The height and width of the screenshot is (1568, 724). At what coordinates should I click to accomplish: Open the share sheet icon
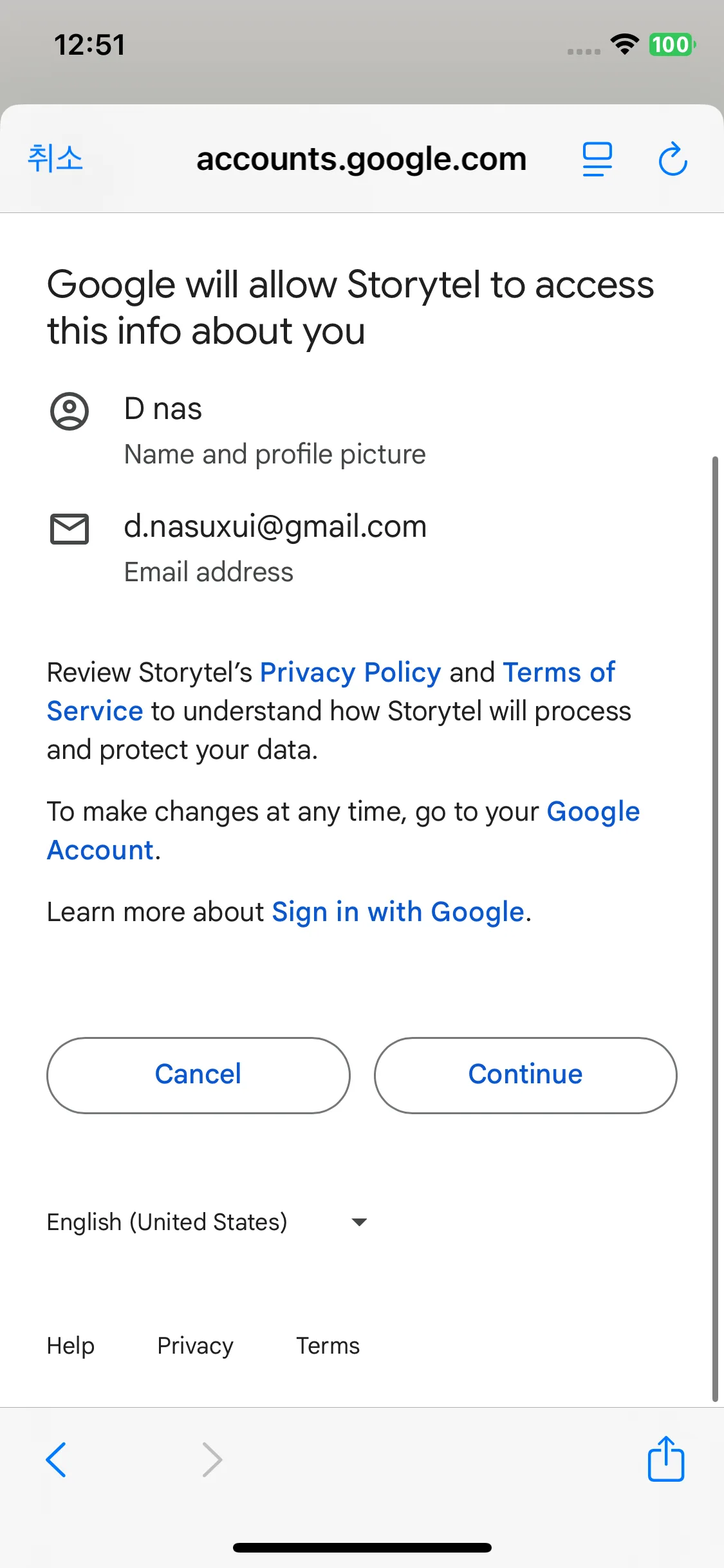tap(665, 1459)
